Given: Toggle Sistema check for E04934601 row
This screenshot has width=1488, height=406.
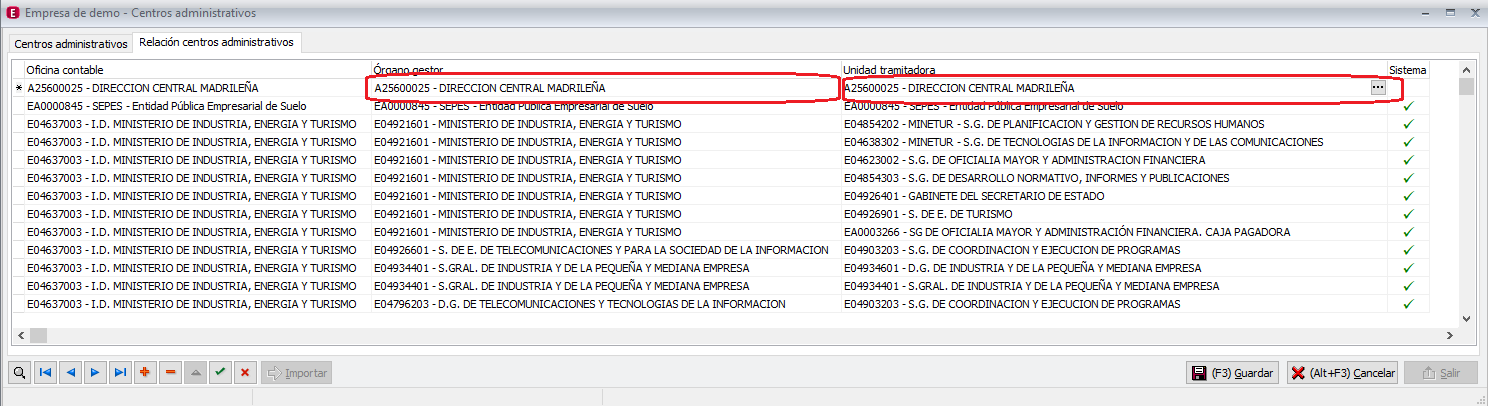Looking at the screenshot, I should tap(1408, 268).
